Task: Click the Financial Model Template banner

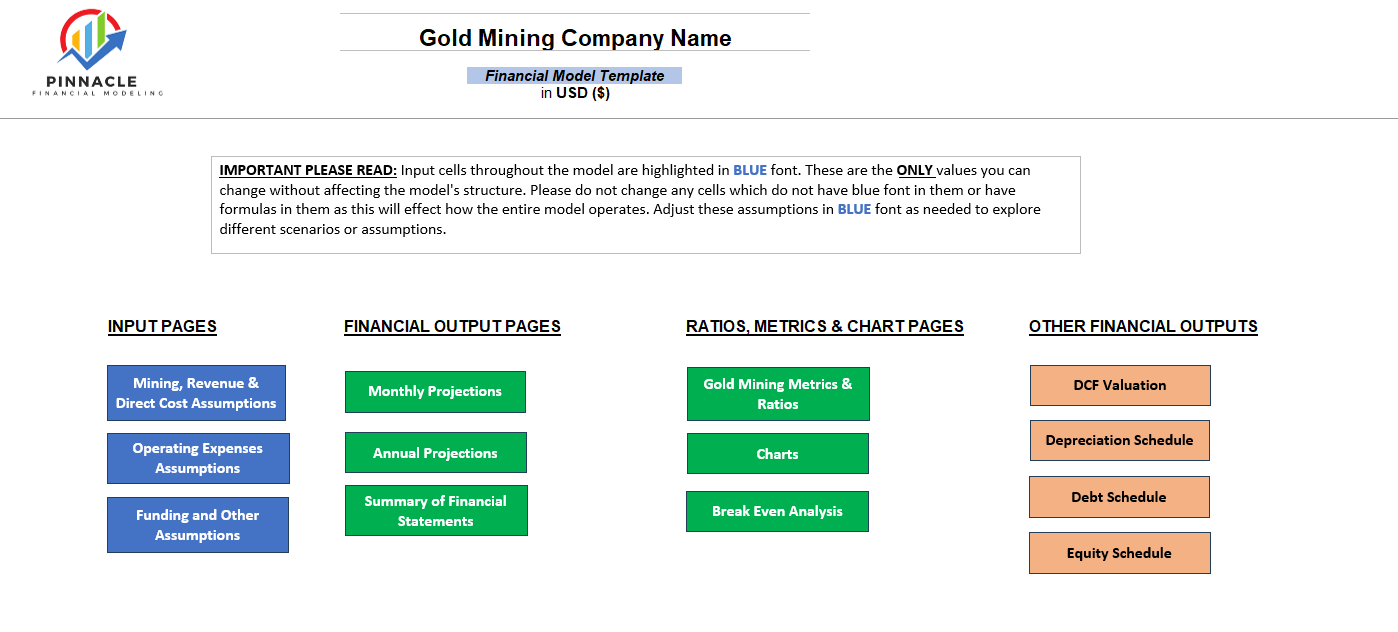Action: (574, 75)
